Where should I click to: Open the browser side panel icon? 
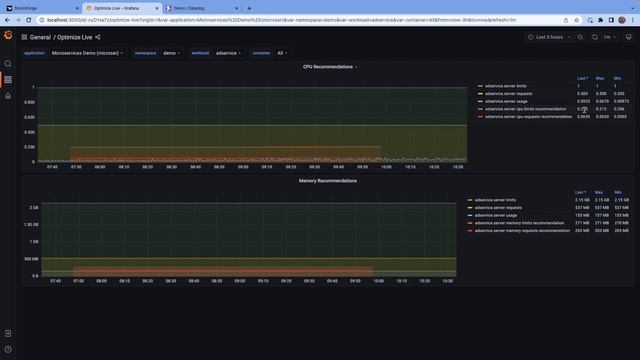click(x=611, y=20)
